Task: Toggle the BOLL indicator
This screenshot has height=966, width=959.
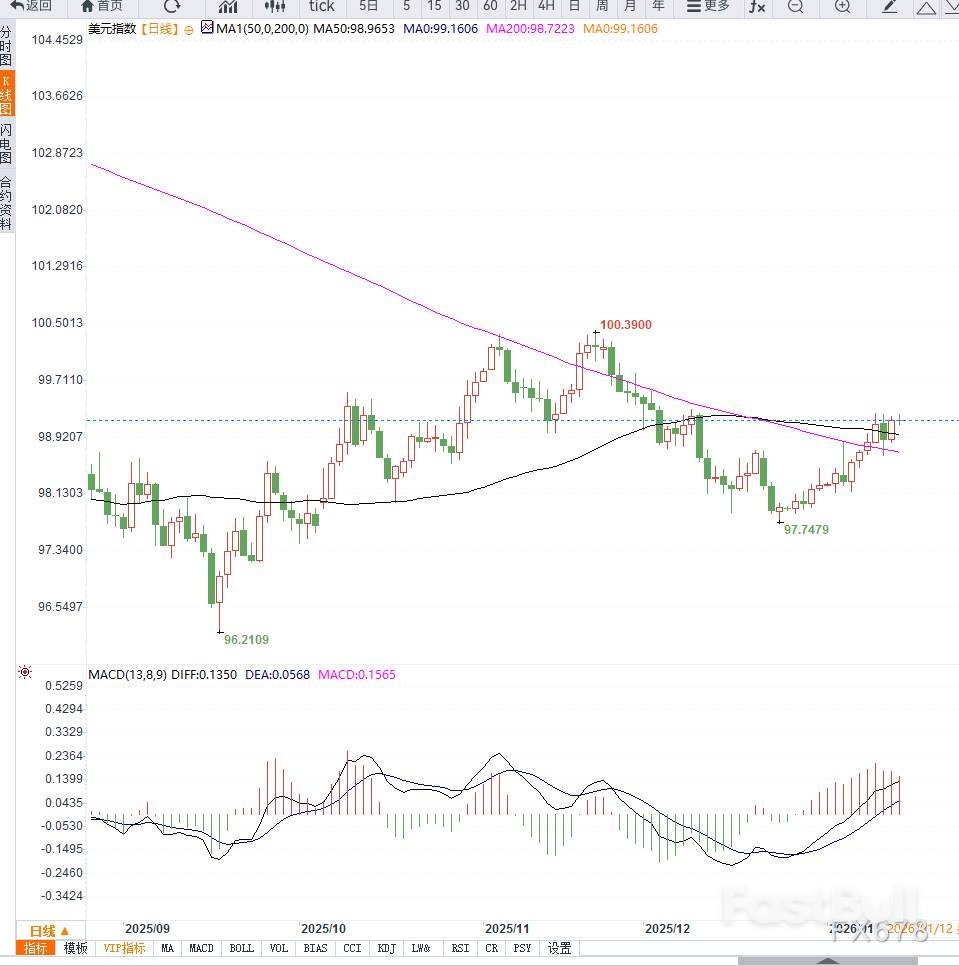Action: (241, 948)
